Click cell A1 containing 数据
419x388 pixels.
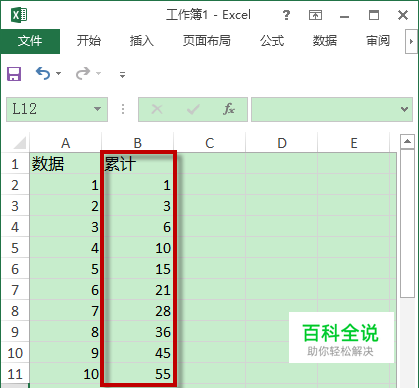tap(65, 164)
